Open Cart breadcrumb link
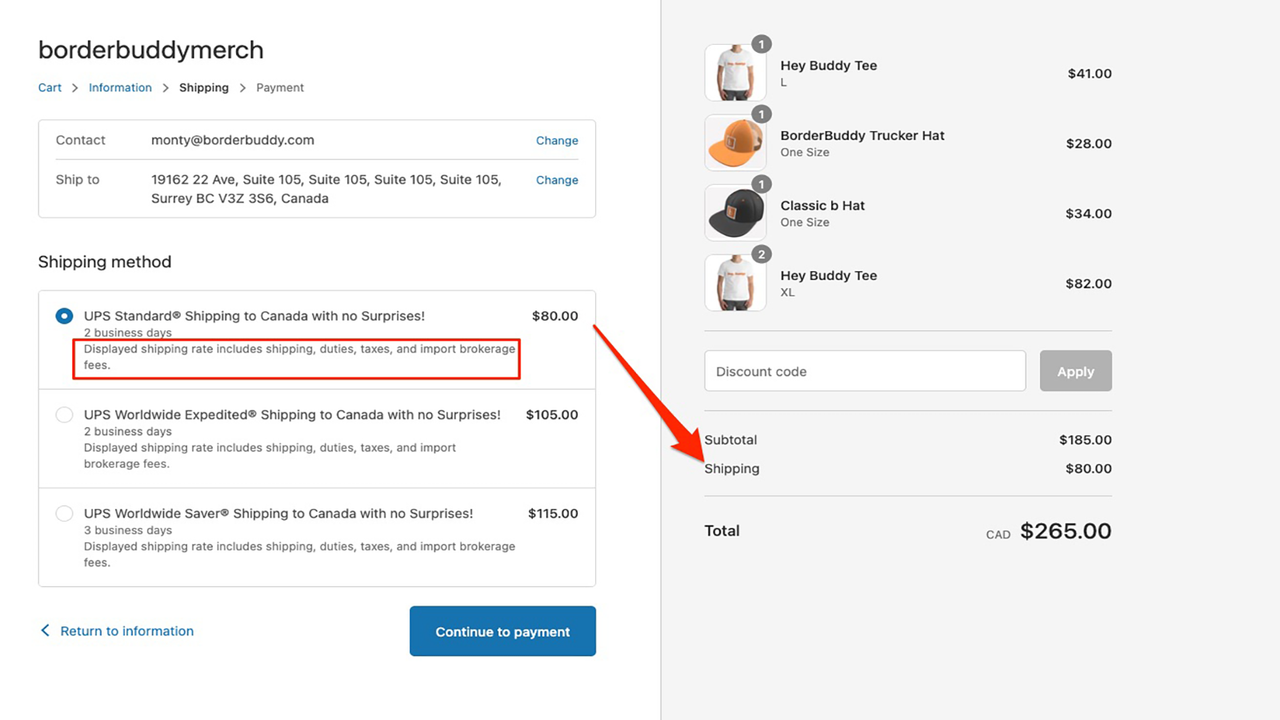 pyautogui.click(x=50, y=88)
